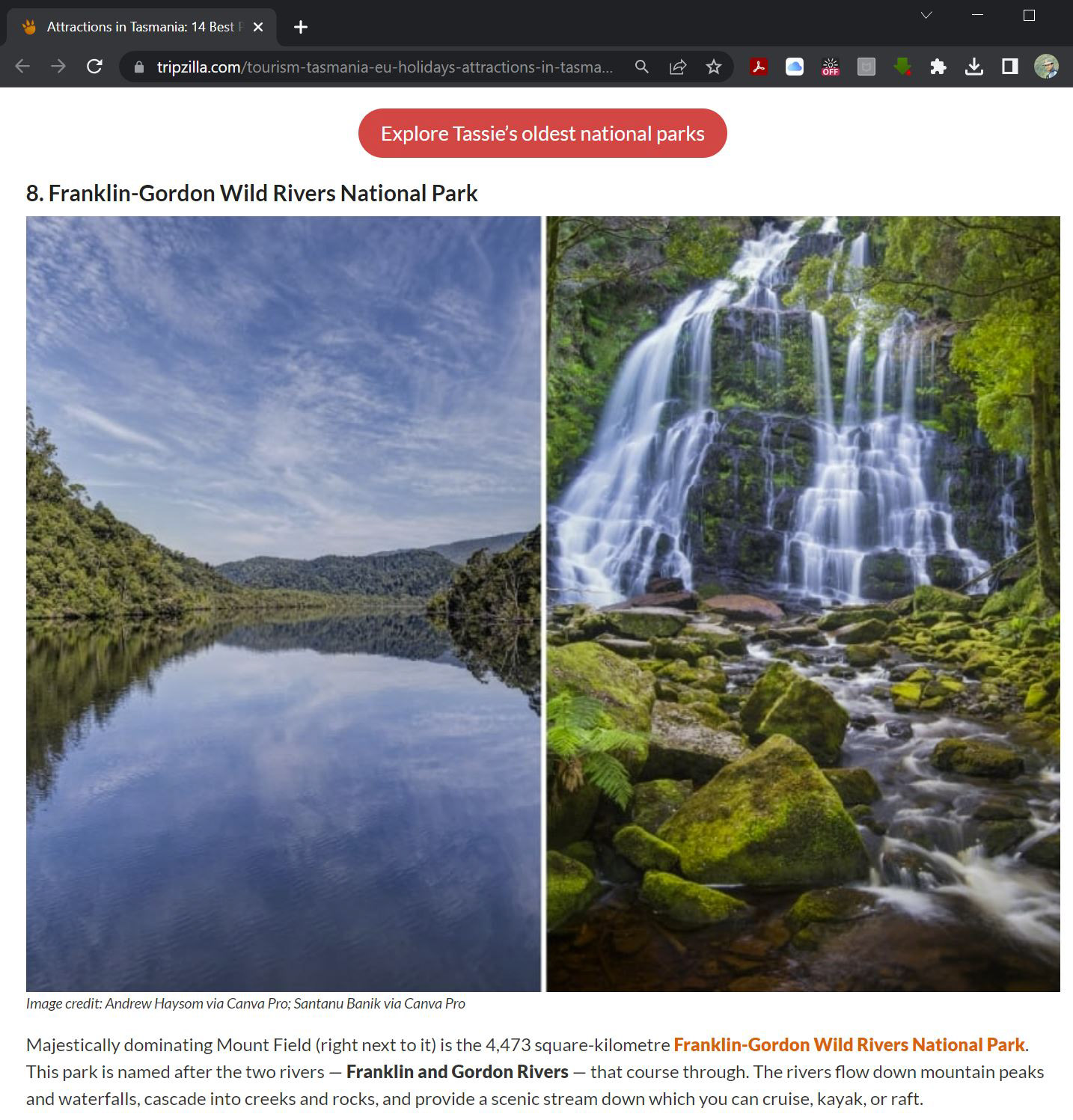Toggle the extension marked OFF

click(x=831, y=67)
